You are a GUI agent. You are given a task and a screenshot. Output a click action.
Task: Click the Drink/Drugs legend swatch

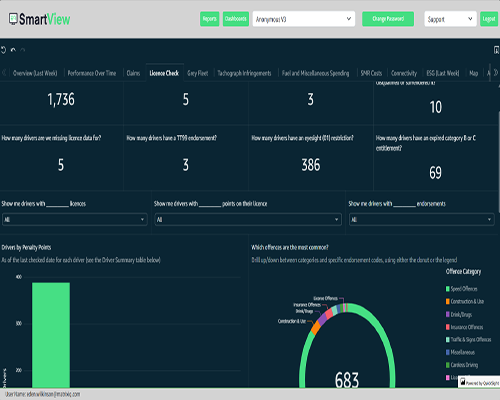(x=448, y=314)
